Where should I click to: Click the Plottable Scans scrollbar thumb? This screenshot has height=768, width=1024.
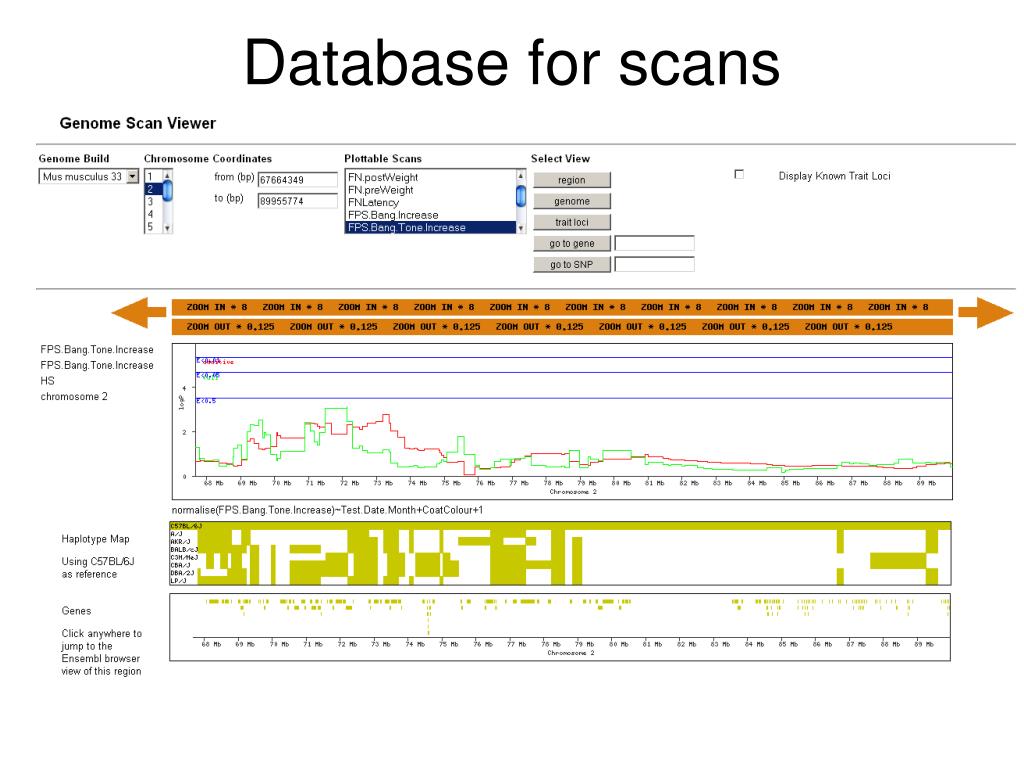[x=520, y=196]
